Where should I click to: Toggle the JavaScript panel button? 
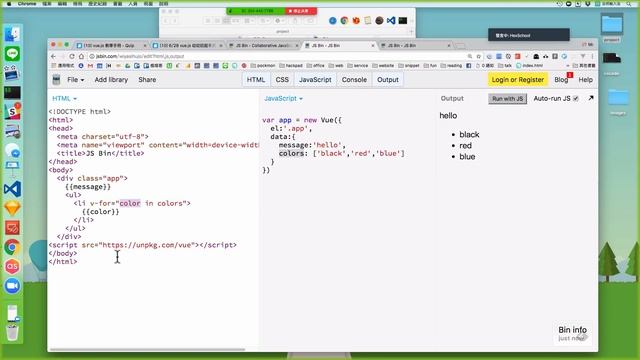click(315, 80)
